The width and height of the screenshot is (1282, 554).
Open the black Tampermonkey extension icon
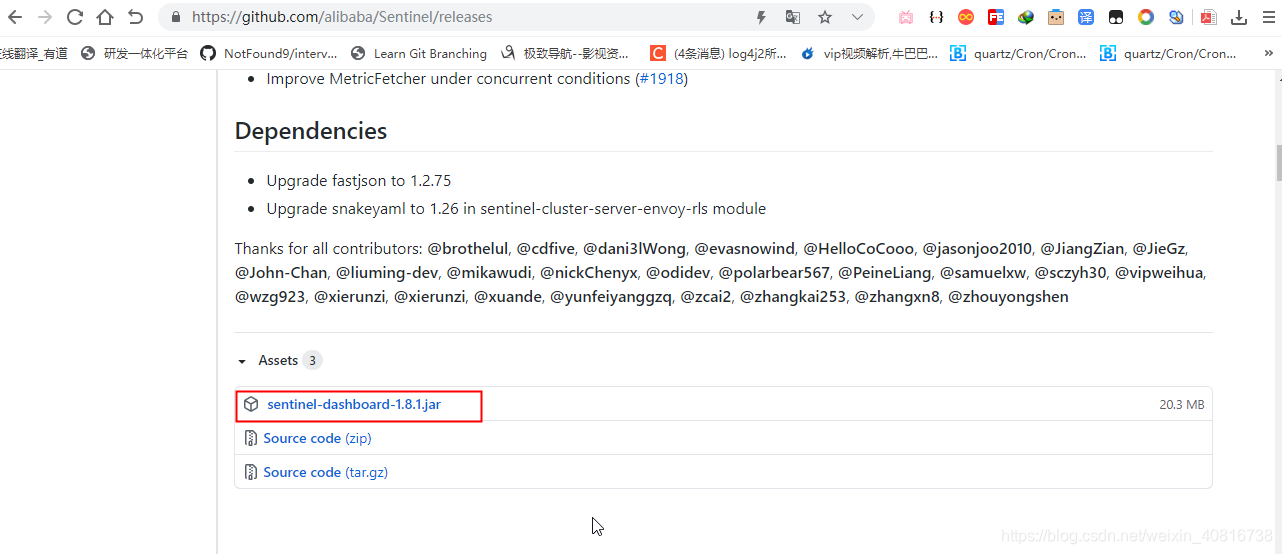[1116, 17]
